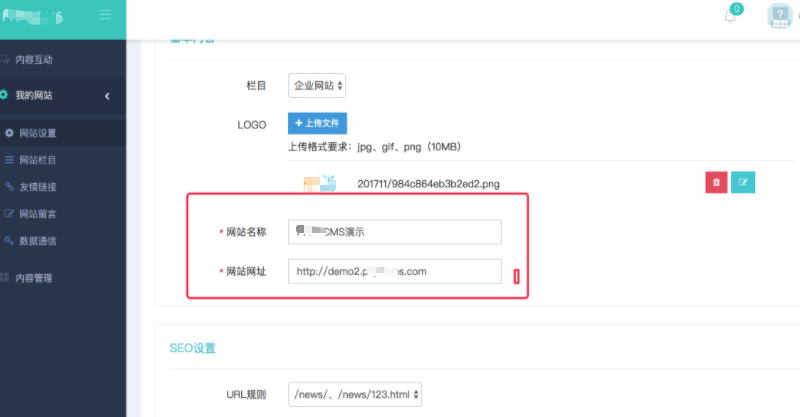
Task: Click the 网站名称 field label
Action: (x=246, y=232)
